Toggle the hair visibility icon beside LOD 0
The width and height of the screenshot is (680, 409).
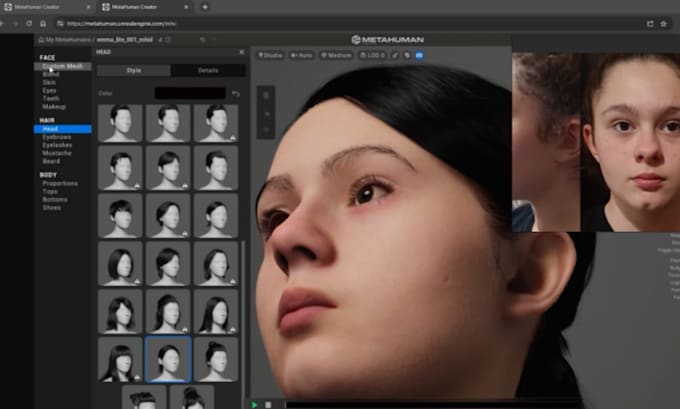click(407, 55)
